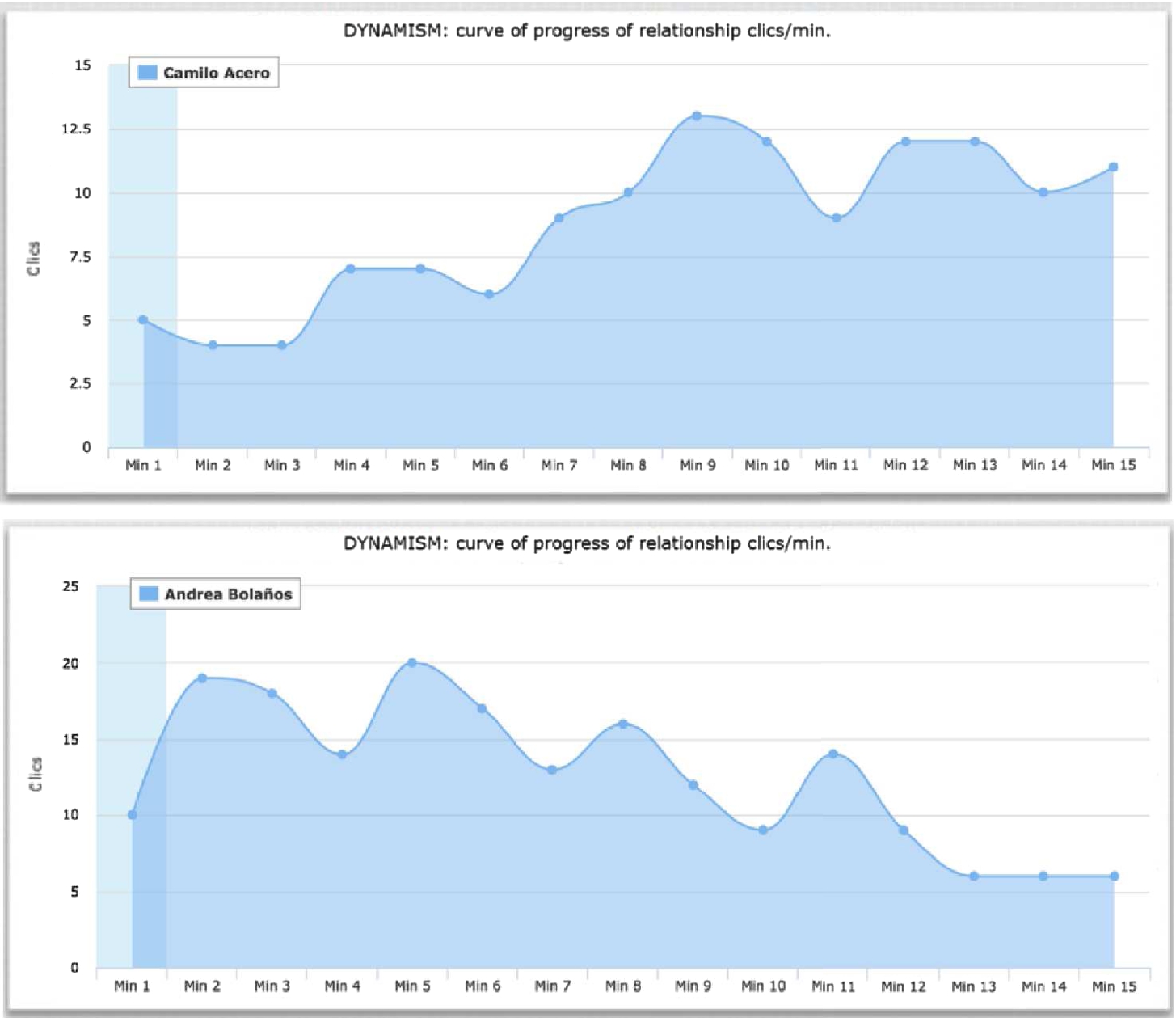The image size is (1176, 1018).
Task: Click Camilo Acero's Min 5 data point
Action: (x=420, y=268)
